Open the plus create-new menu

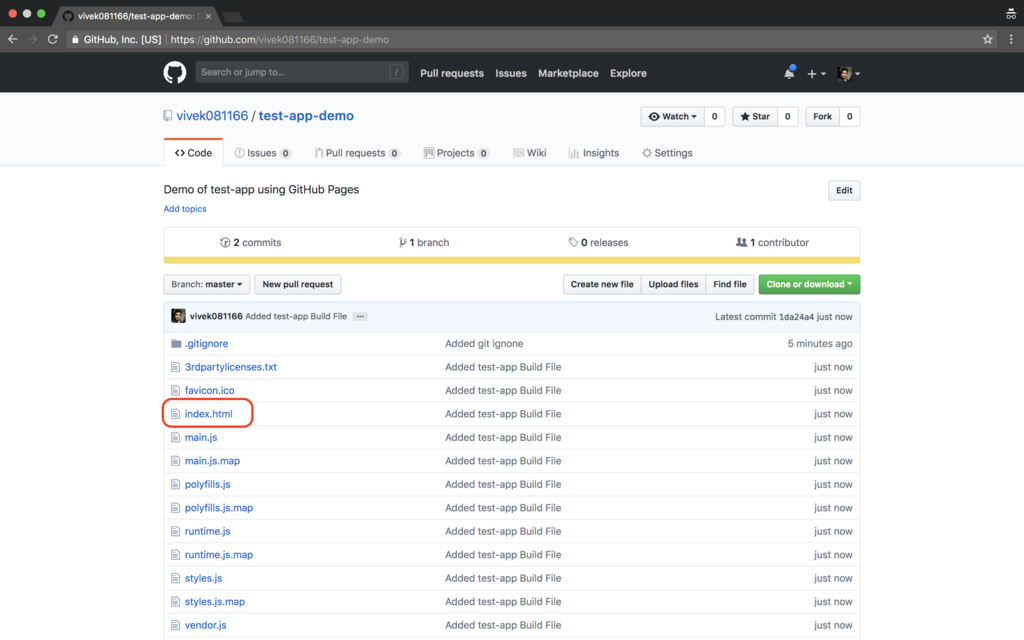tap(816, 74)
